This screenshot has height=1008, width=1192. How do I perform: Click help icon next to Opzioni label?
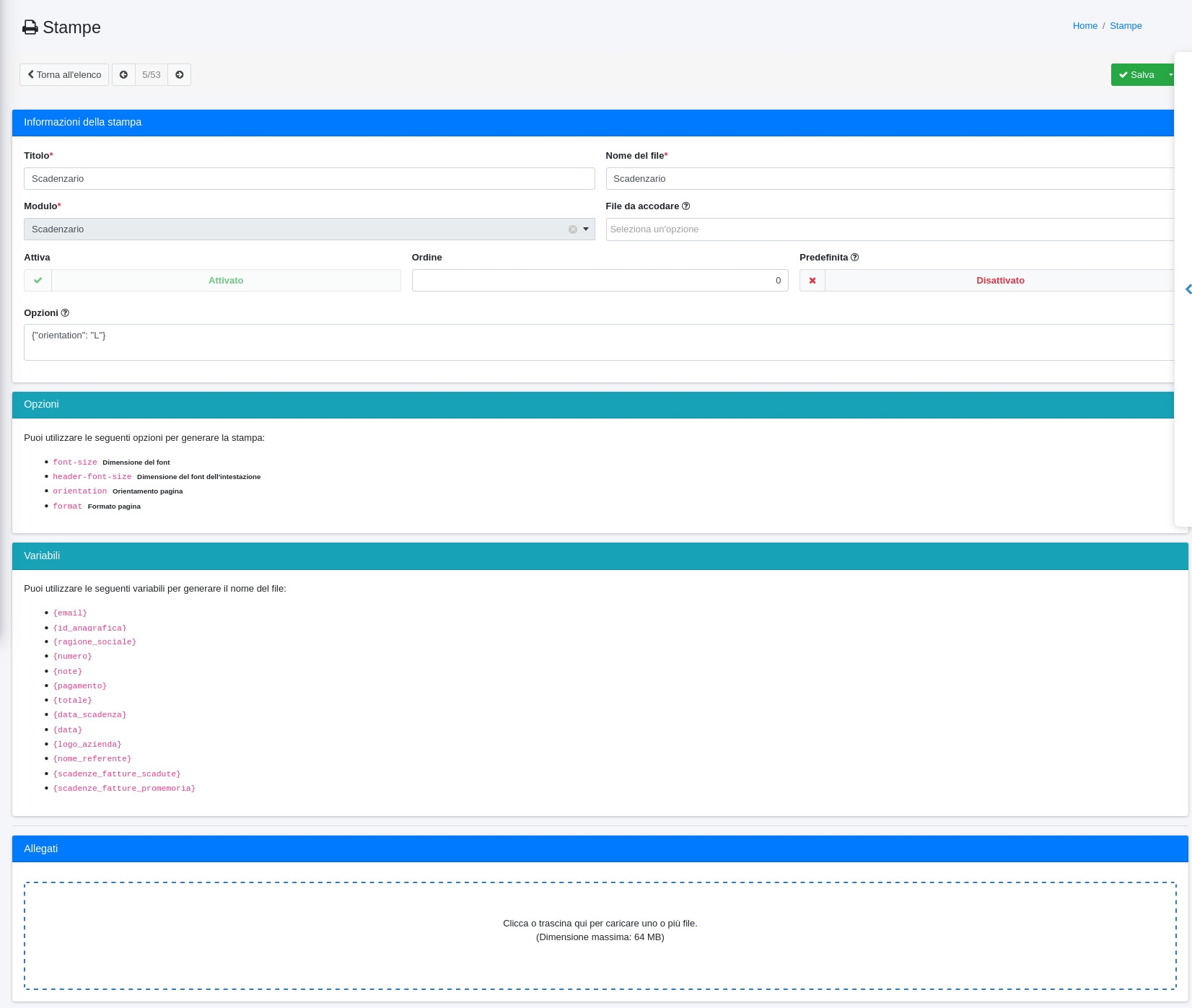click(65, 313)
